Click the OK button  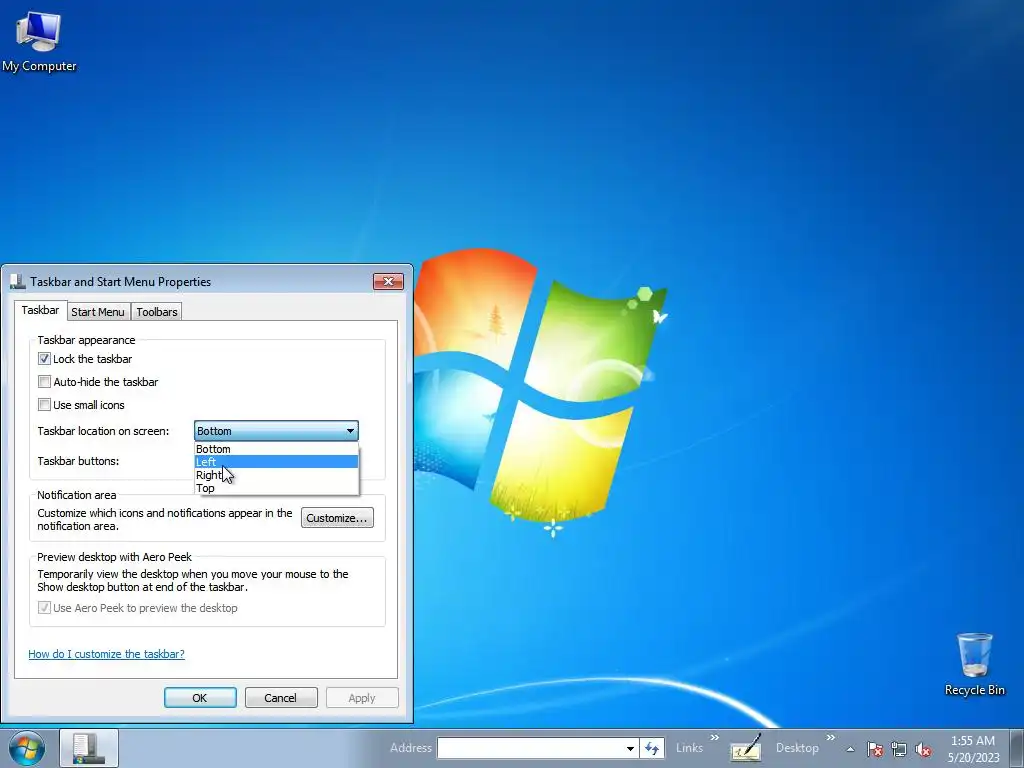pyautogui.click(x=200, y=697)
